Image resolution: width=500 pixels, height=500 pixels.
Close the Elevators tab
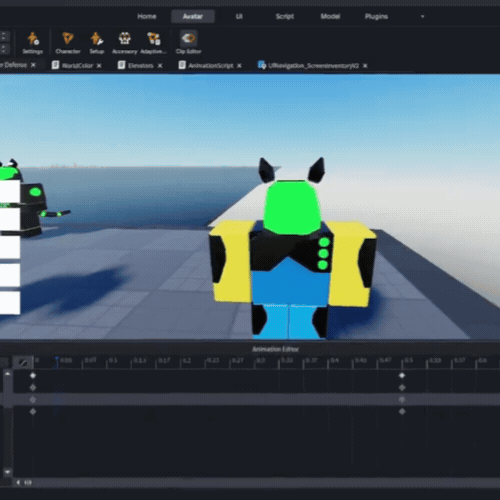(x=160, y=66)
